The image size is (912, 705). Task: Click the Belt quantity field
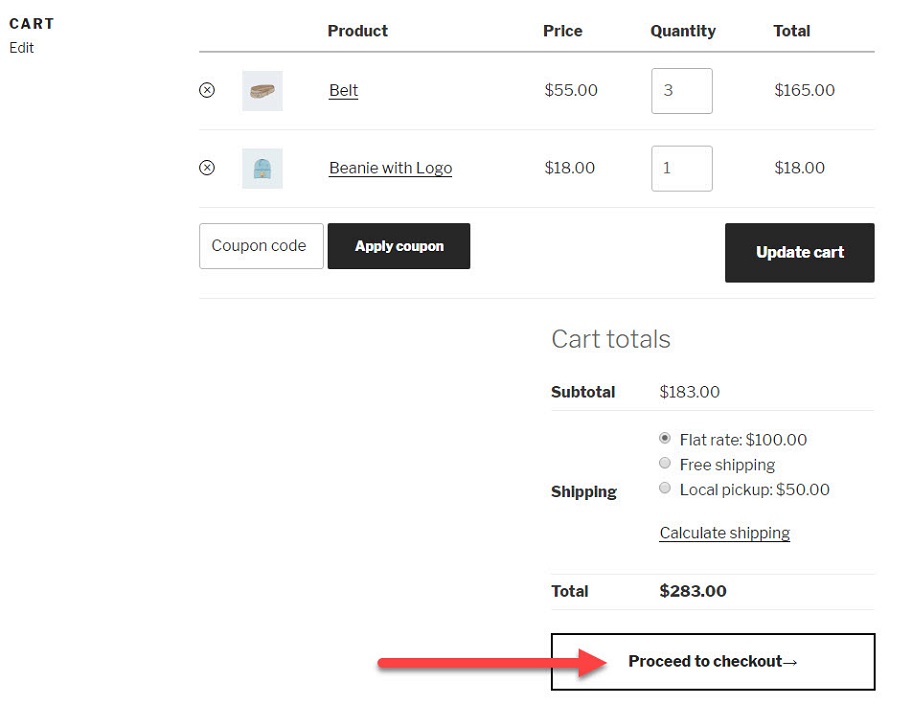(x=682, y=91)
